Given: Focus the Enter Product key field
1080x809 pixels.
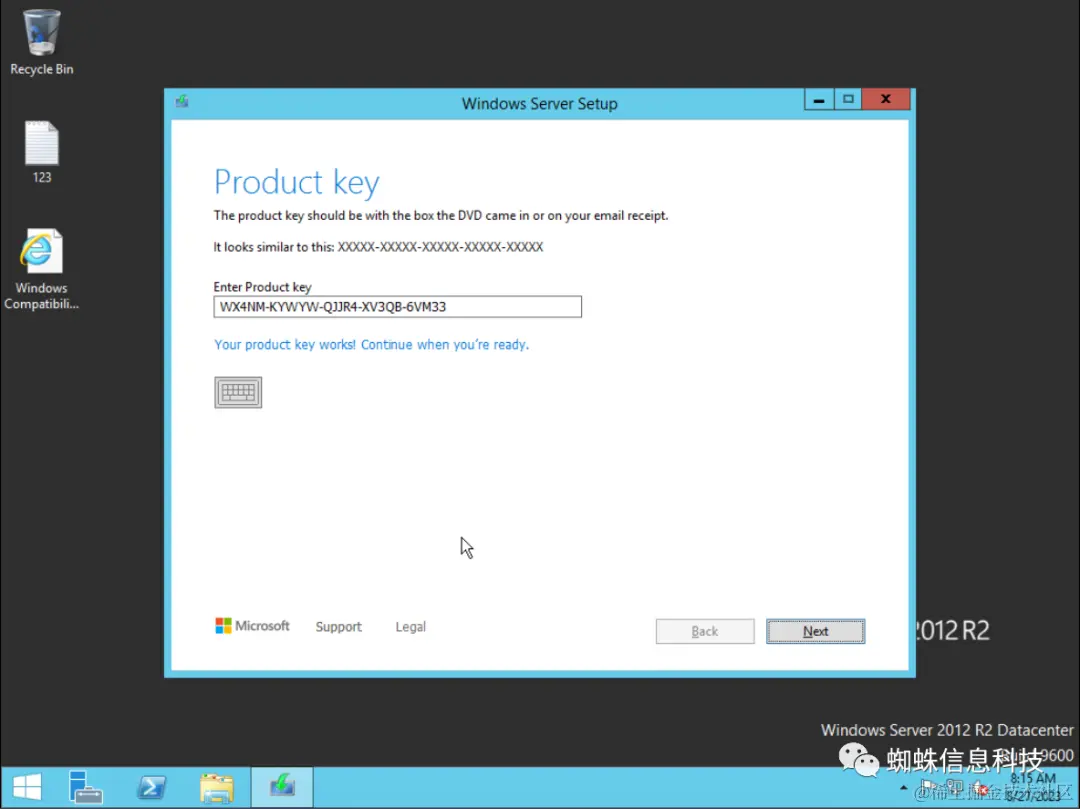Looking at the screenshot, I should pos(397,307).
